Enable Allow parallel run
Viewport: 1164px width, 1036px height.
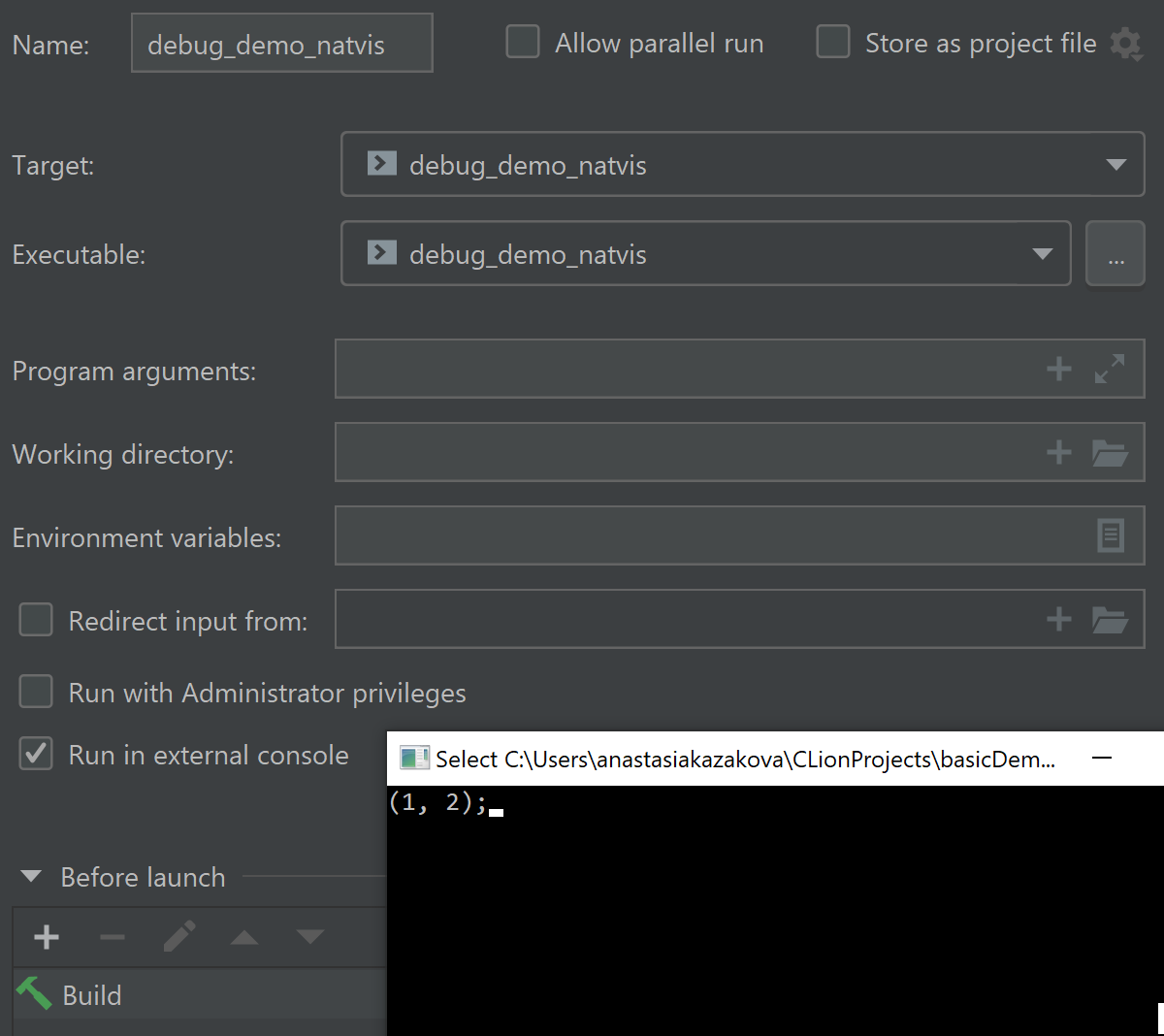tap(523, 42)
